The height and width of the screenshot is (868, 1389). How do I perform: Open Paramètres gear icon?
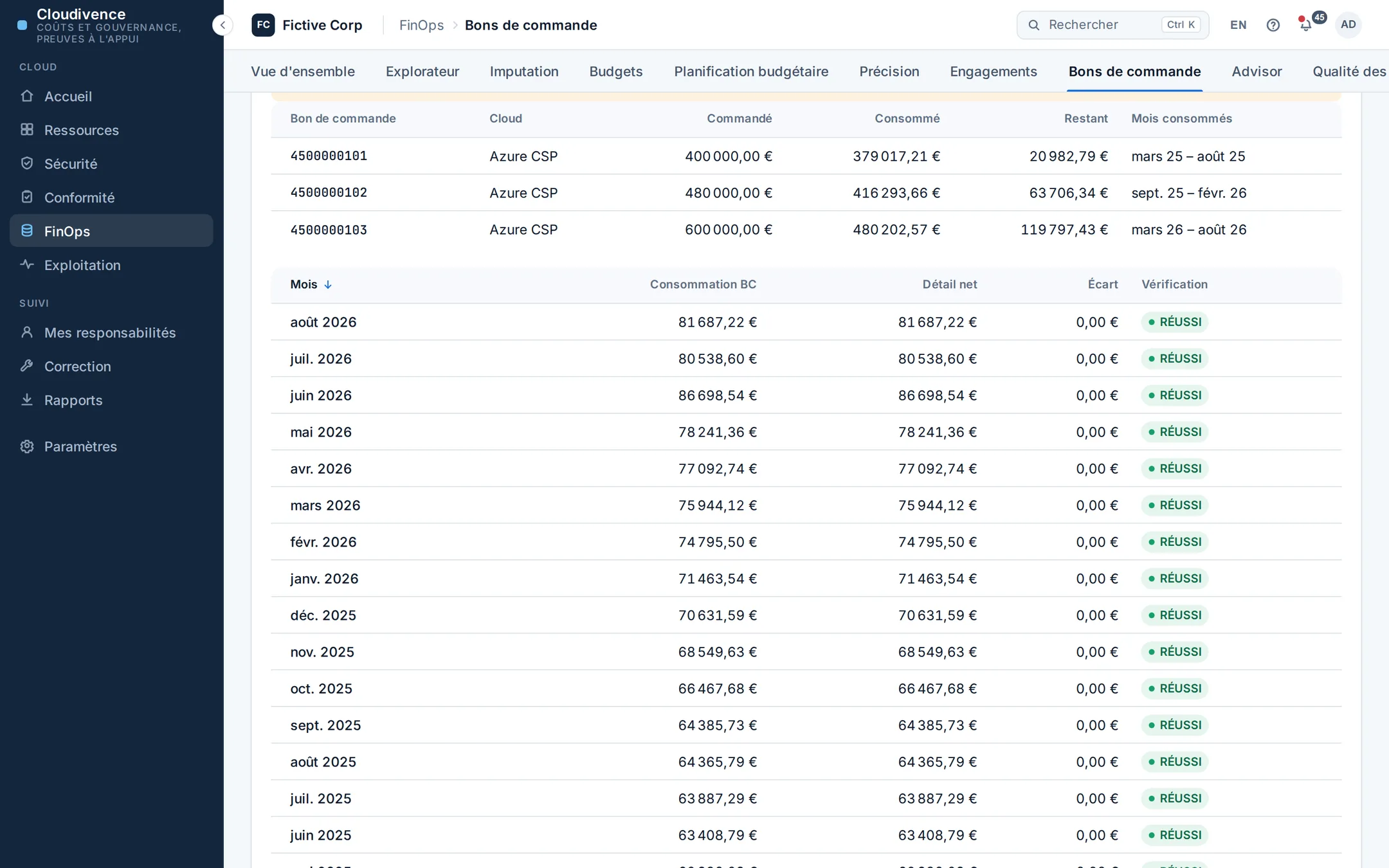coord(27,446)
